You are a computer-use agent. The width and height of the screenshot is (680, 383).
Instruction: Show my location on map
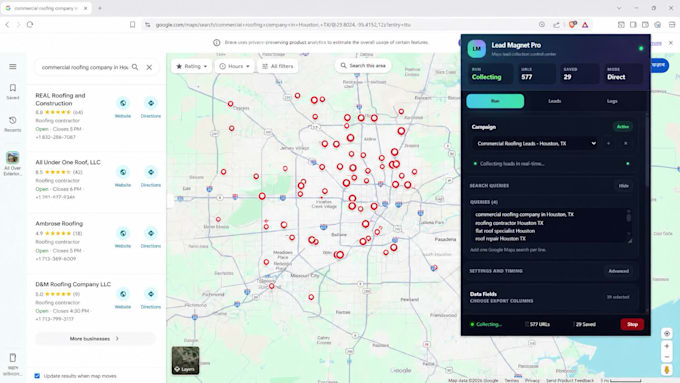point(667,334)
